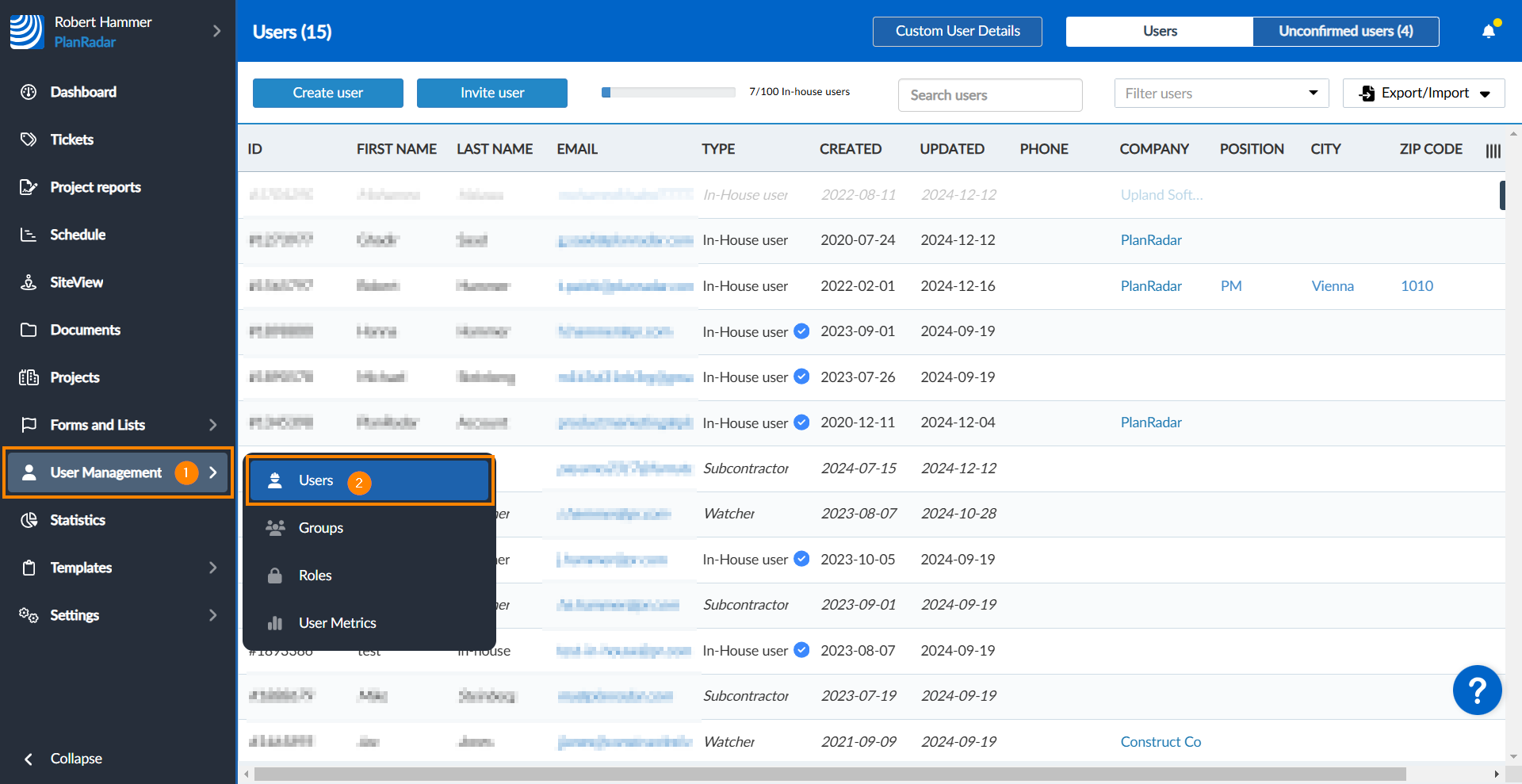Open SiteView from the sidebar icon
Screen dimensions: 1522x784
29,282
